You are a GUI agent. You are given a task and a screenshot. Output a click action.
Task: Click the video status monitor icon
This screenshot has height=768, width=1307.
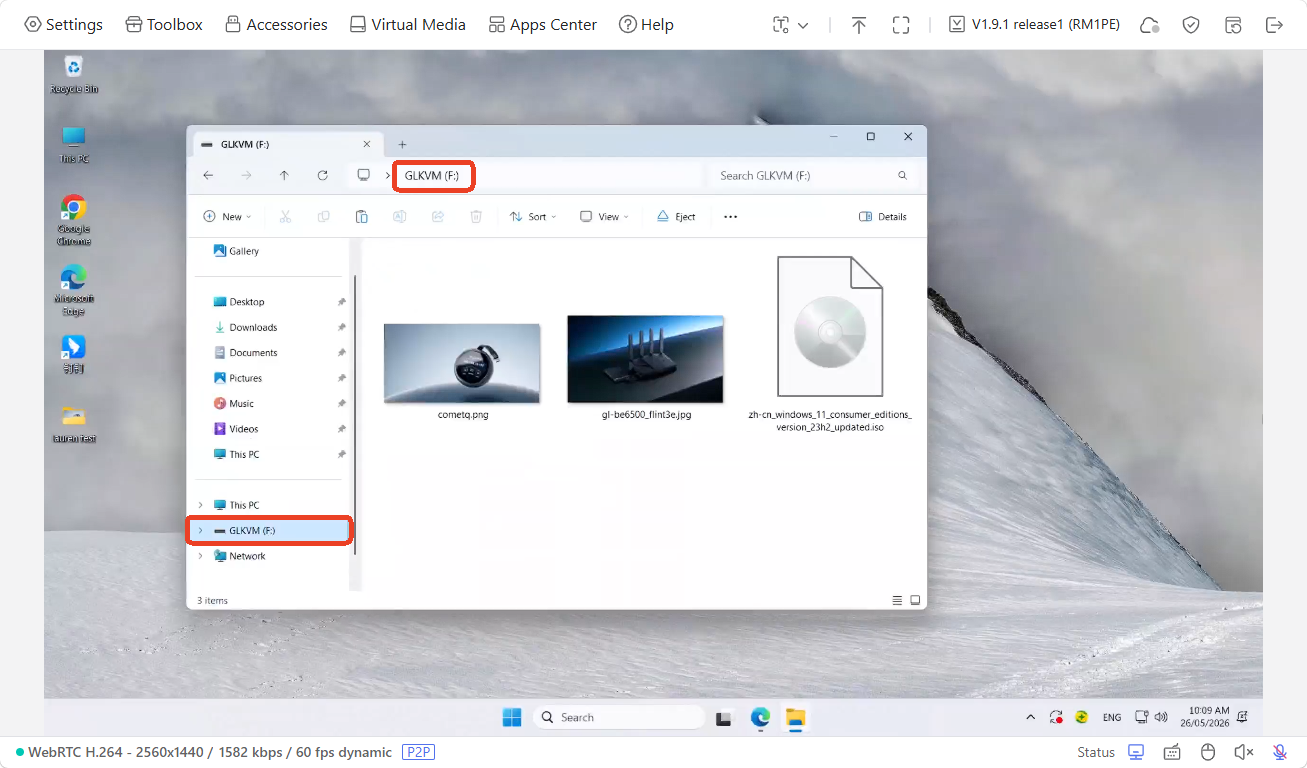click(x=1136, y=752)
